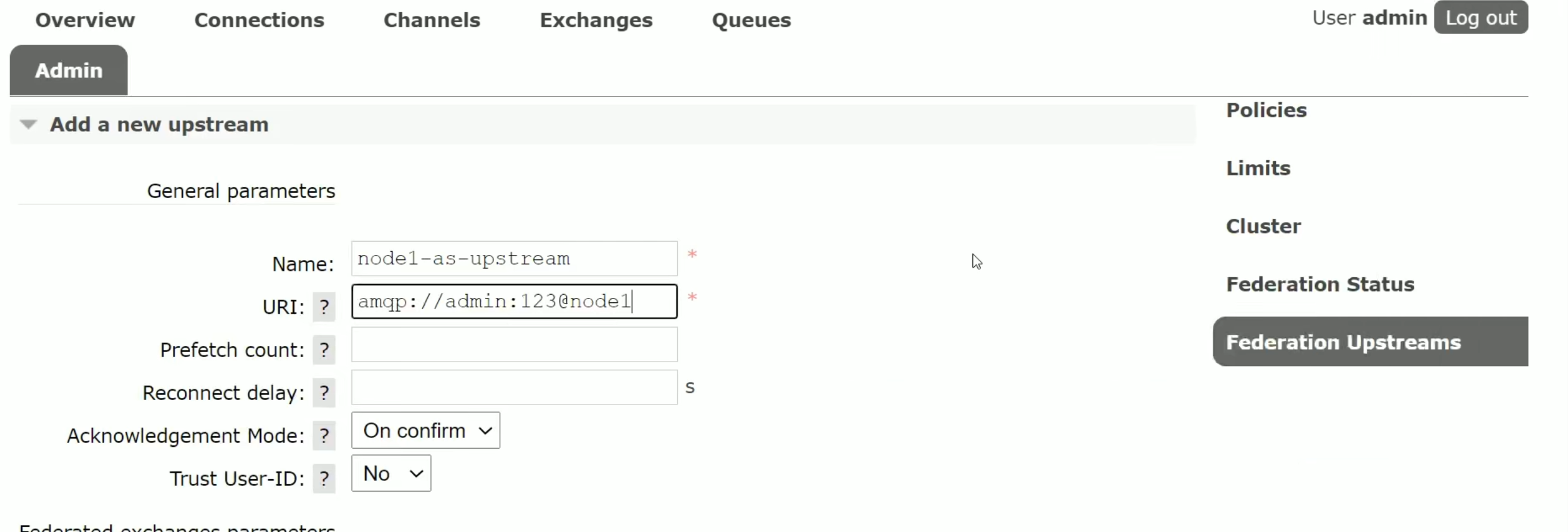Viewport: 1568px width, 532px height.
Task: Open help for Prefetch count
Action: pyautogui.click(x=324, y=350)
